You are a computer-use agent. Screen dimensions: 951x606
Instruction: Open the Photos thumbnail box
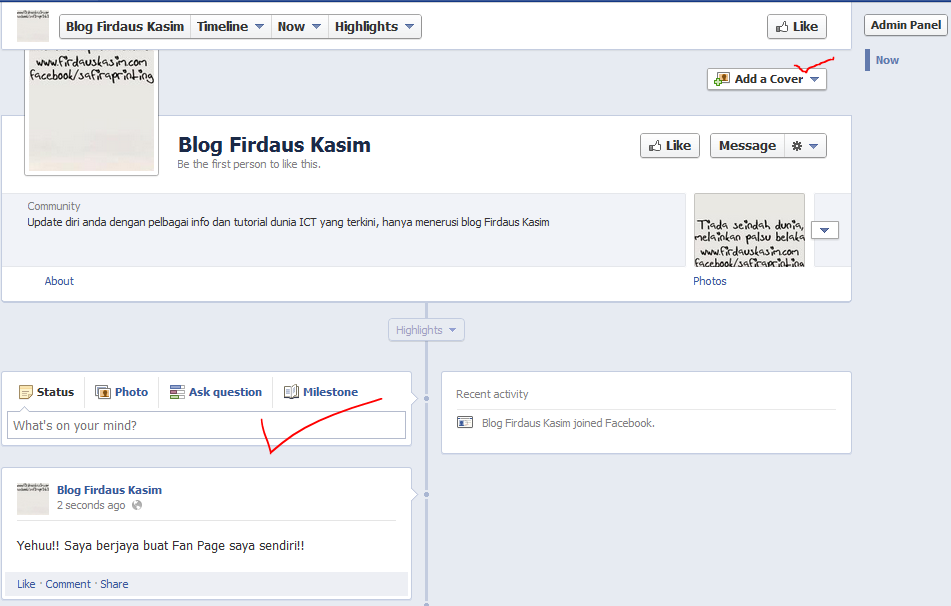pos(749,231)
